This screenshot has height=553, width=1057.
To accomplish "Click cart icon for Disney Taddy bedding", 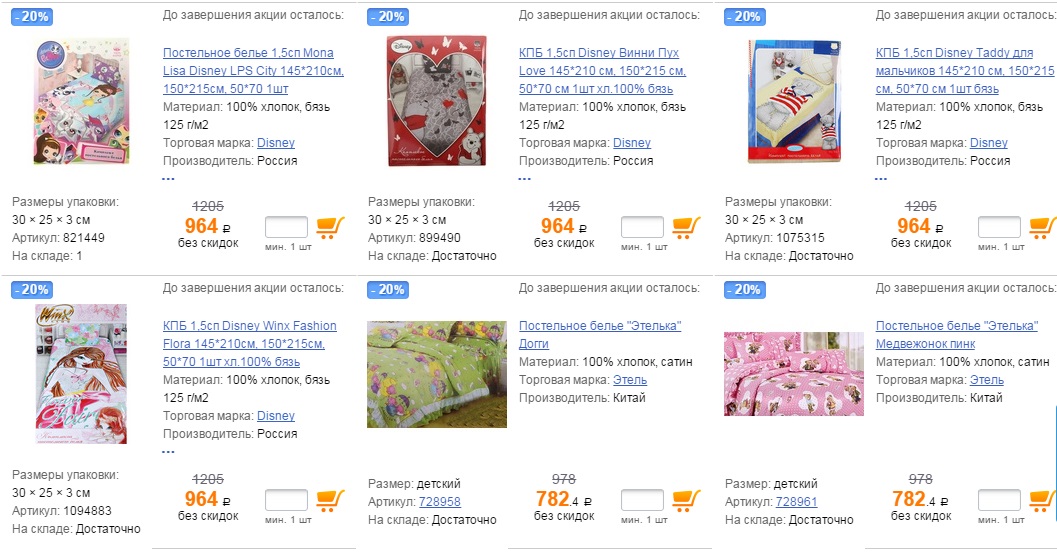I will click(1042, 227).
